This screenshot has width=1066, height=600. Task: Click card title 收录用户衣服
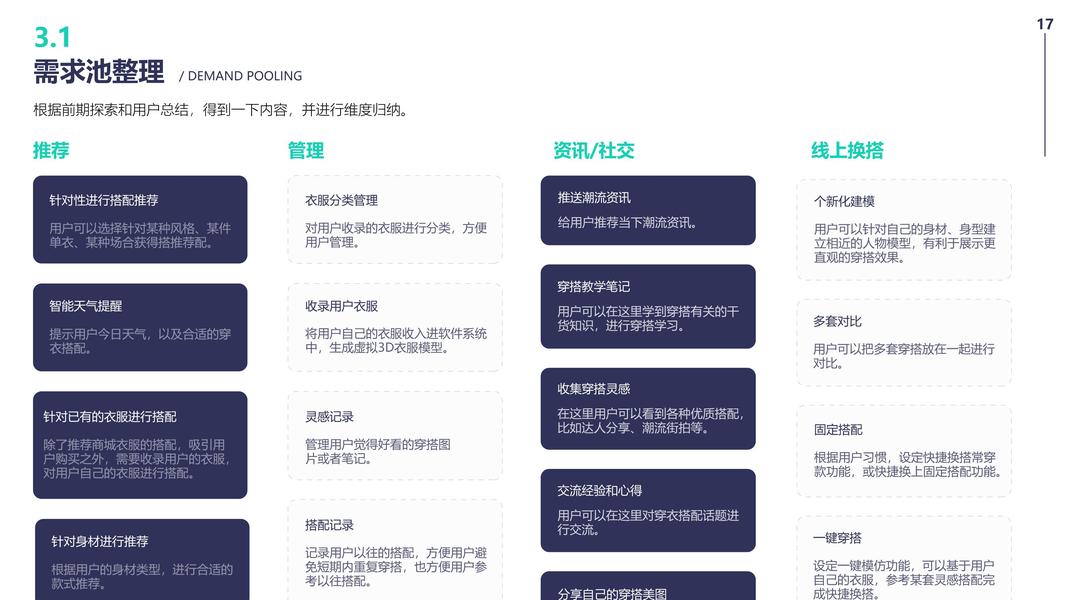pyautogui.click(x=341, y=306)
